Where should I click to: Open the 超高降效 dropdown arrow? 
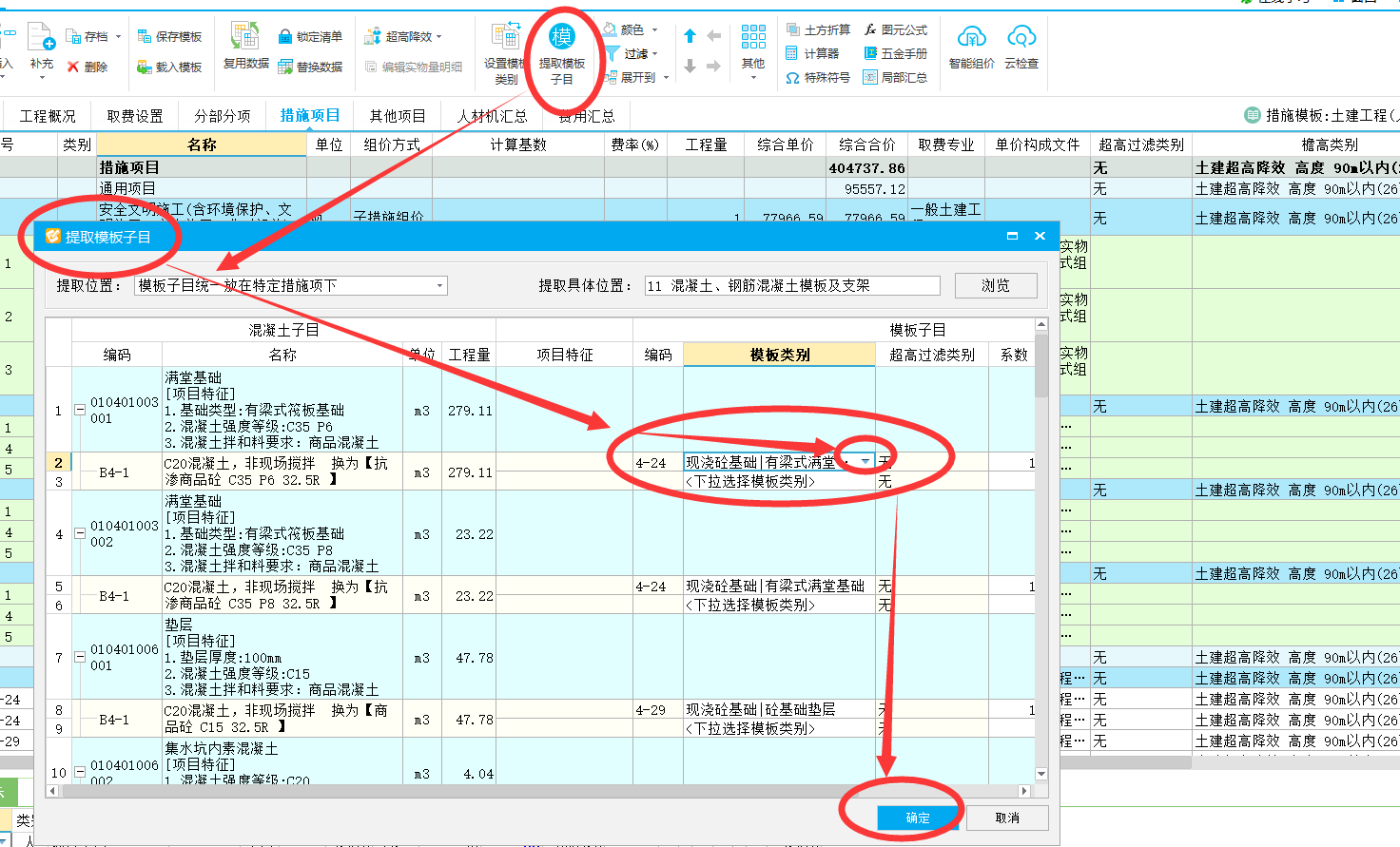tap(439, 37)
